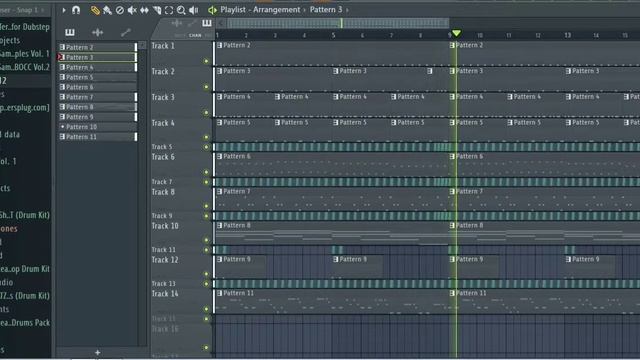This screenshot has height=360, width=640.
Task: Open the playlist options menu arrow
Action: [64, 10]
